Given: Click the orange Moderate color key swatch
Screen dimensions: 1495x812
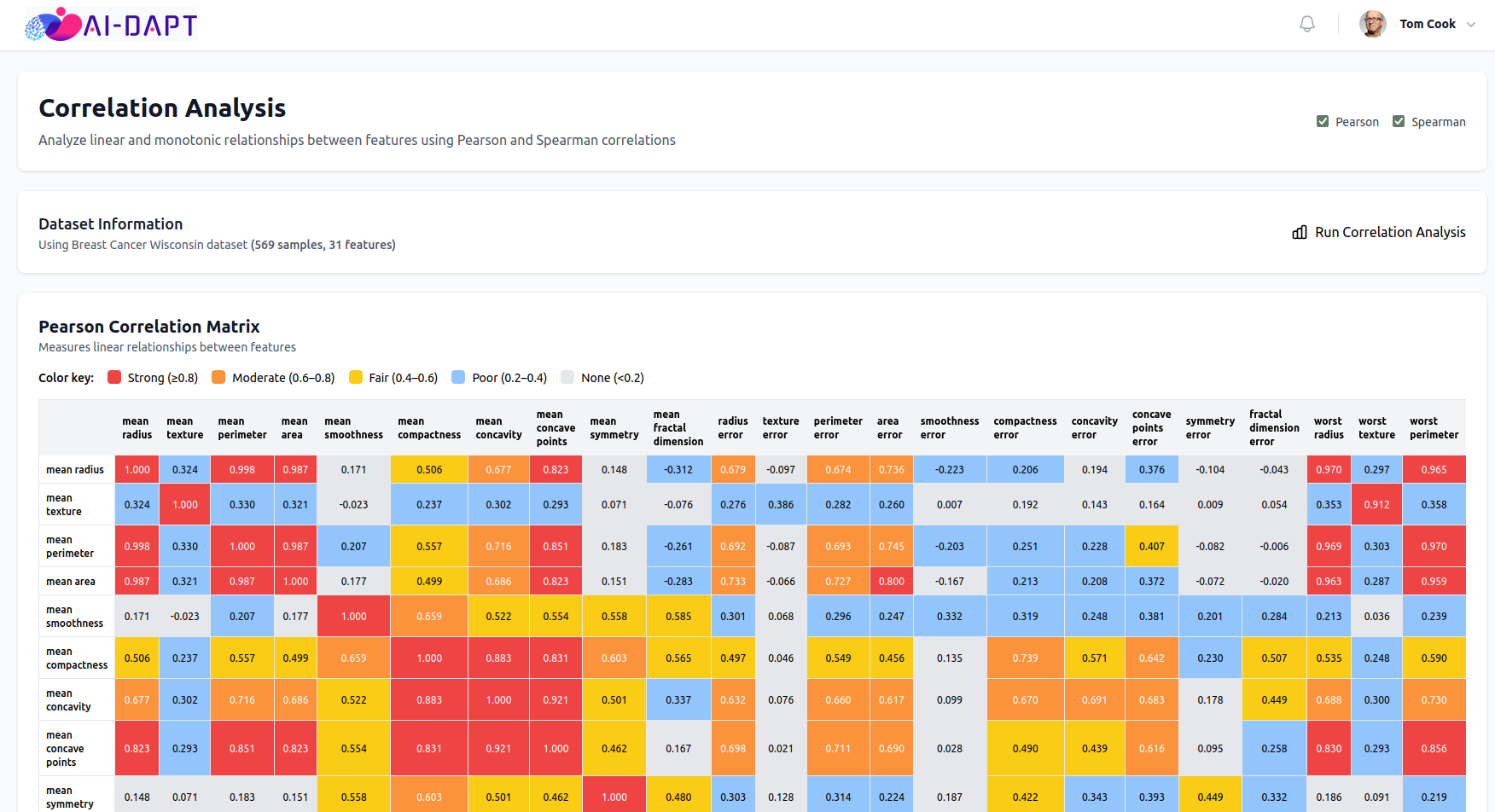Looking at the screenshot, I should pyautogui.click(x=218, y=377).
